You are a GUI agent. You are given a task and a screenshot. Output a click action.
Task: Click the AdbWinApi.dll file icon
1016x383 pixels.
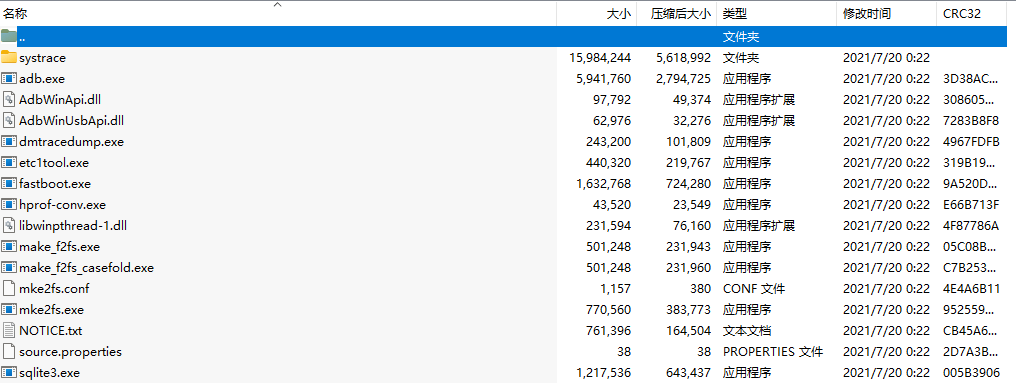click(x=8, y=99)
